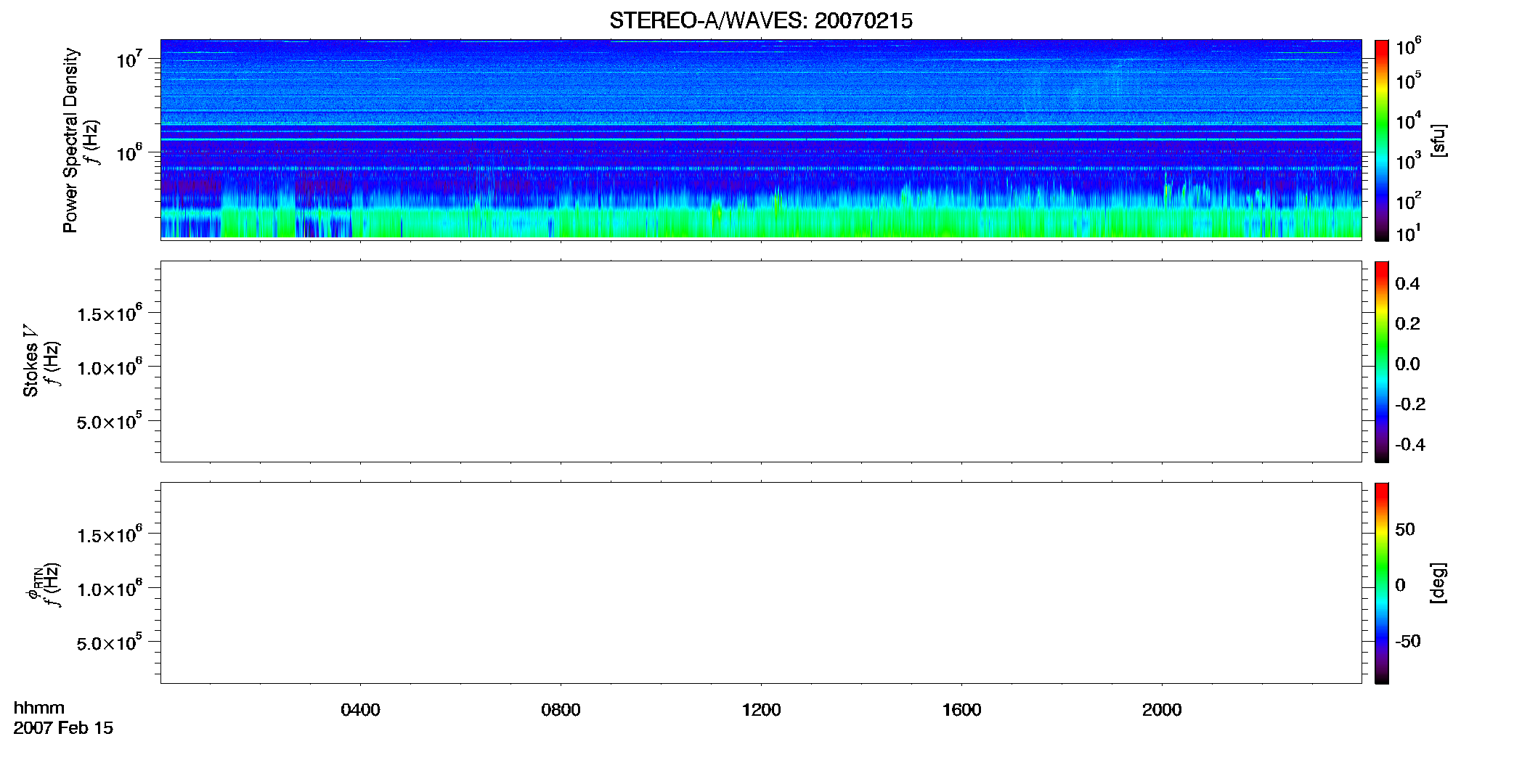
Task: Click the 1200 time axis label
Action: pos(761,710)
